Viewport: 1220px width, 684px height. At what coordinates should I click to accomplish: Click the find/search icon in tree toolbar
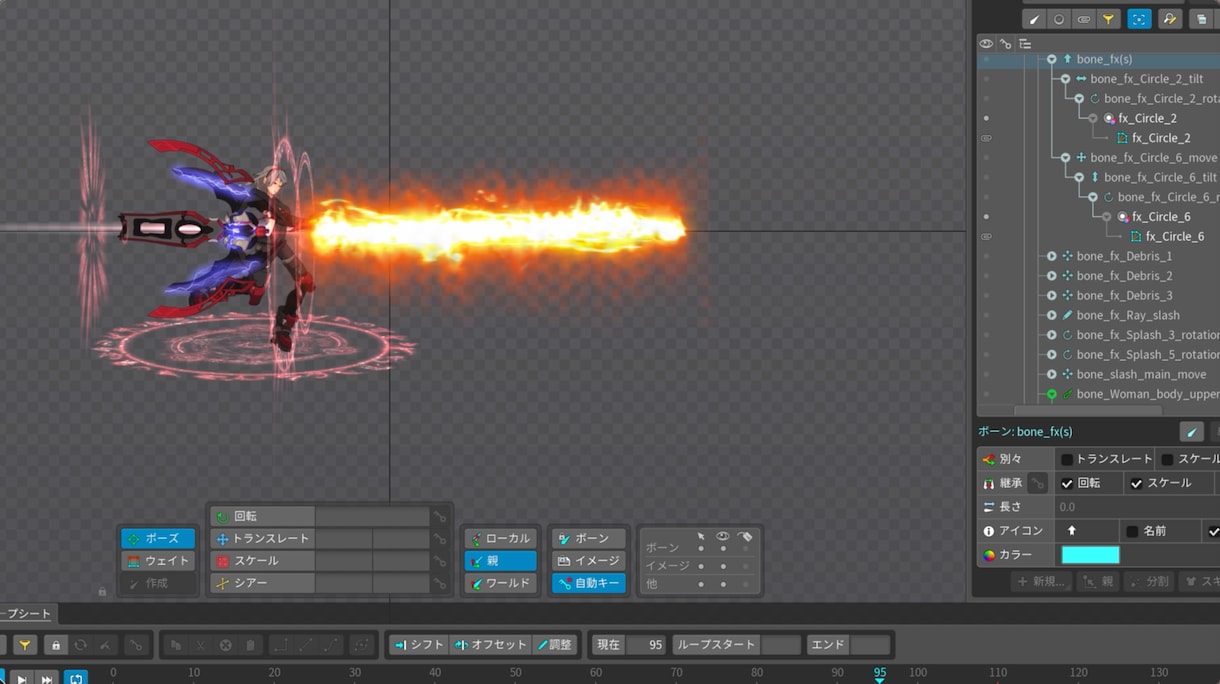click(1169, 19)
